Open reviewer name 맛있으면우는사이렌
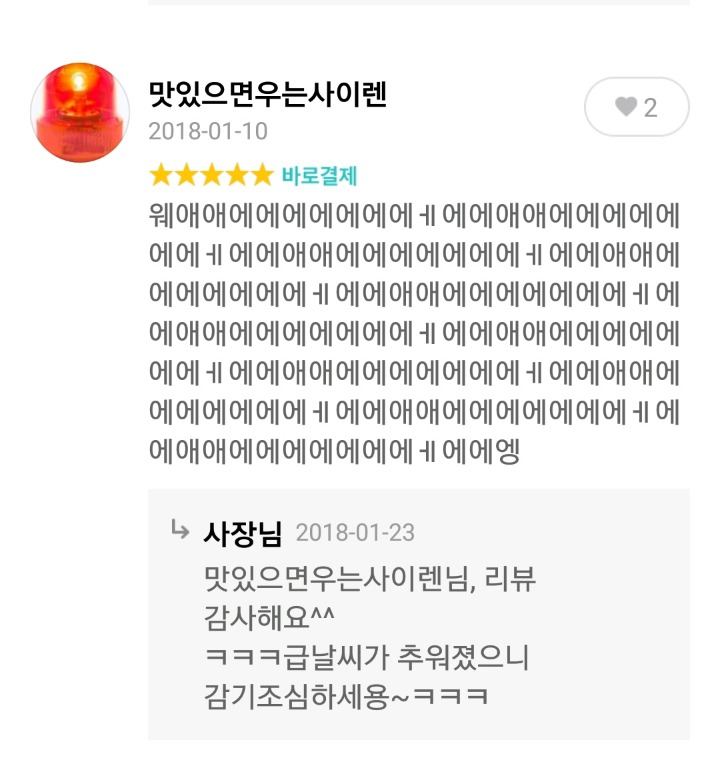 268,94
